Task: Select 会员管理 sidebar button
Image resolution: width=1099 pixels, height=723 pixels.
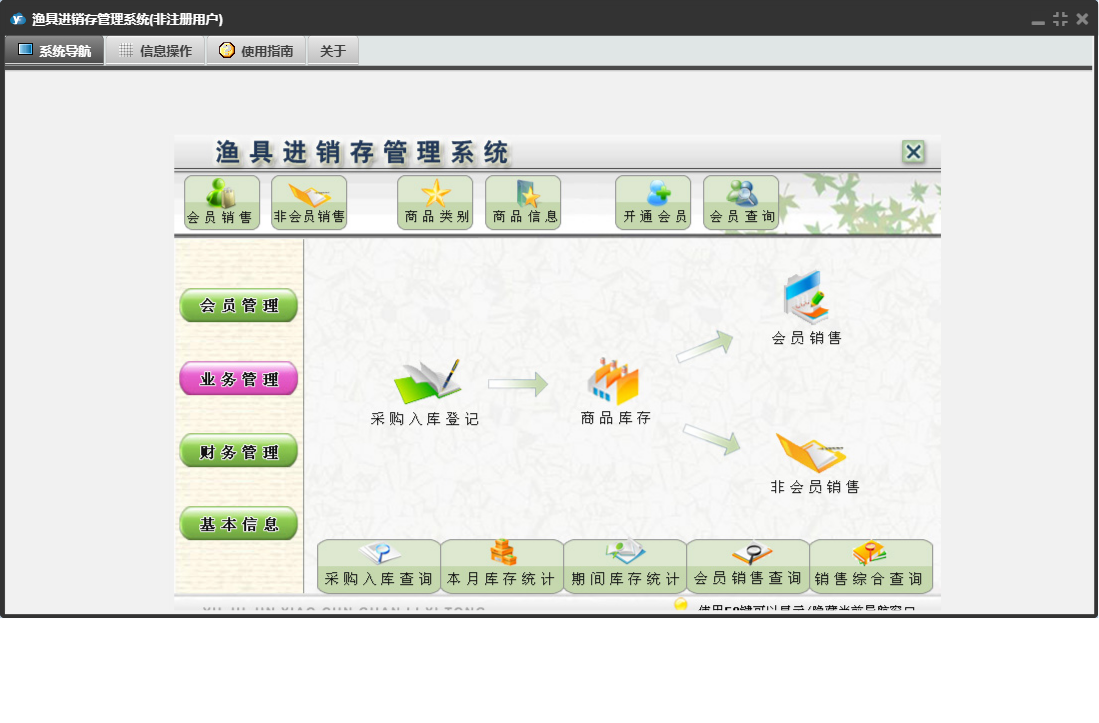Action: tap(238, 305)
